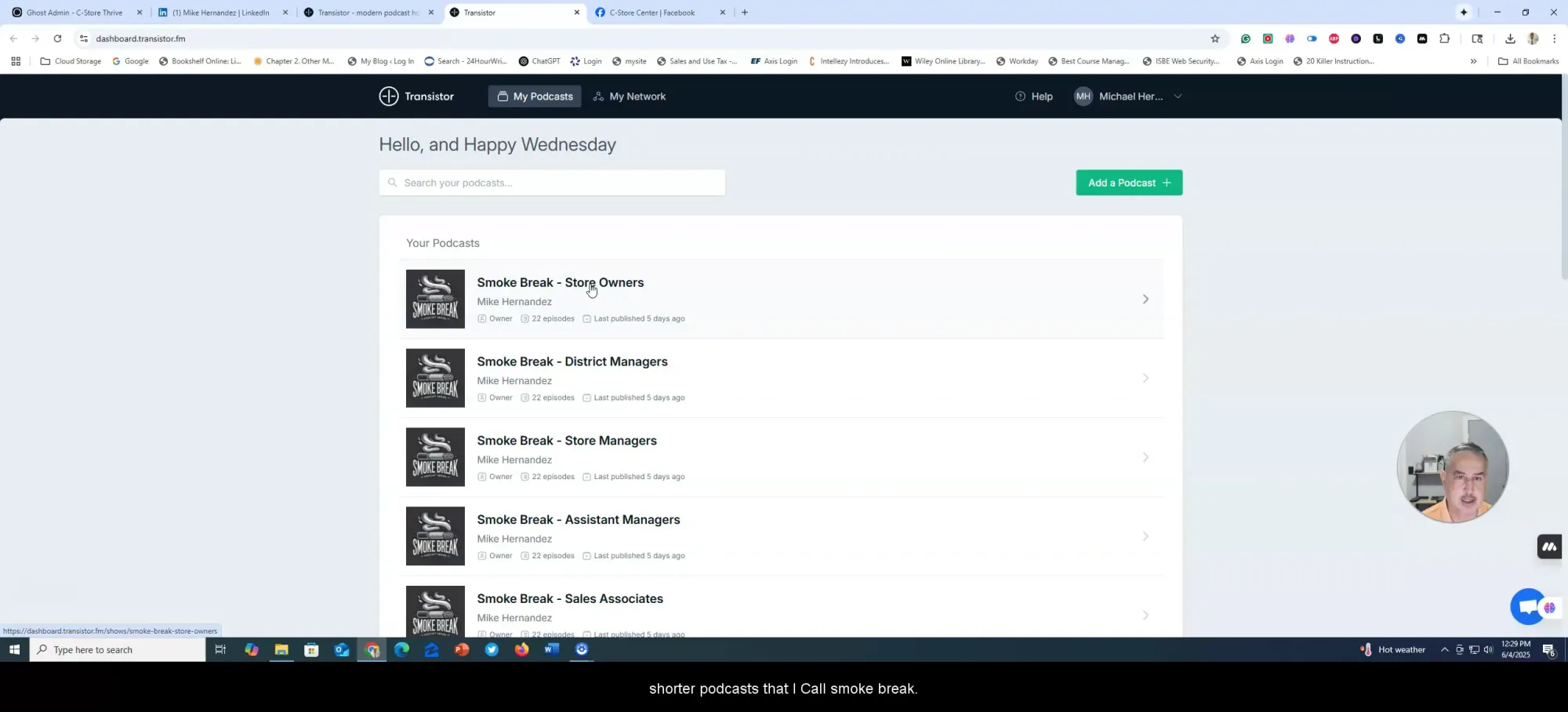The image size is (1568, 712).
Task: Open Task View on the taskbar
Action: pyautogui.click(x=220, y=649)
